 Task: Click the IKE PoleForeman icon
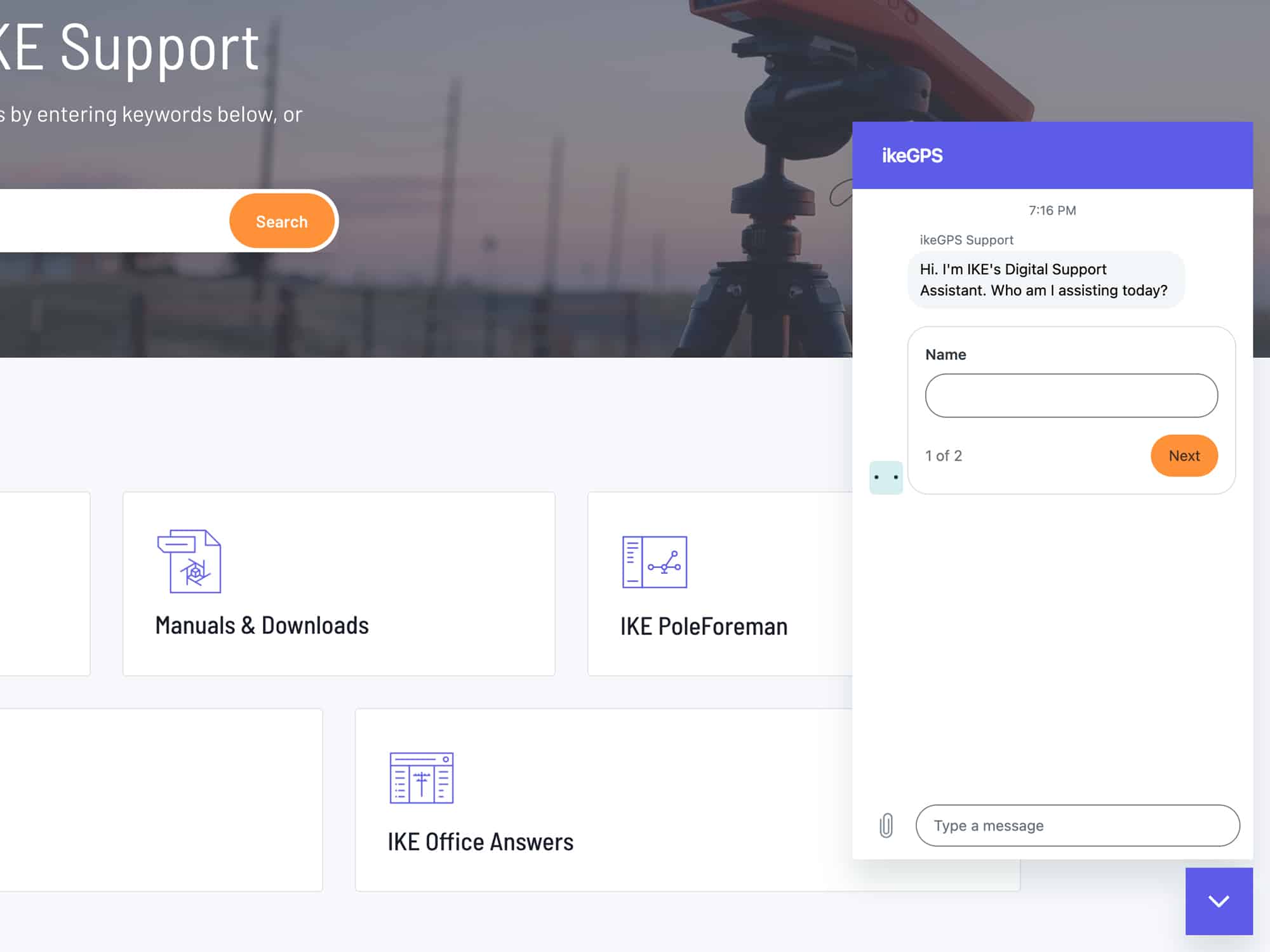tap(655, 562)
